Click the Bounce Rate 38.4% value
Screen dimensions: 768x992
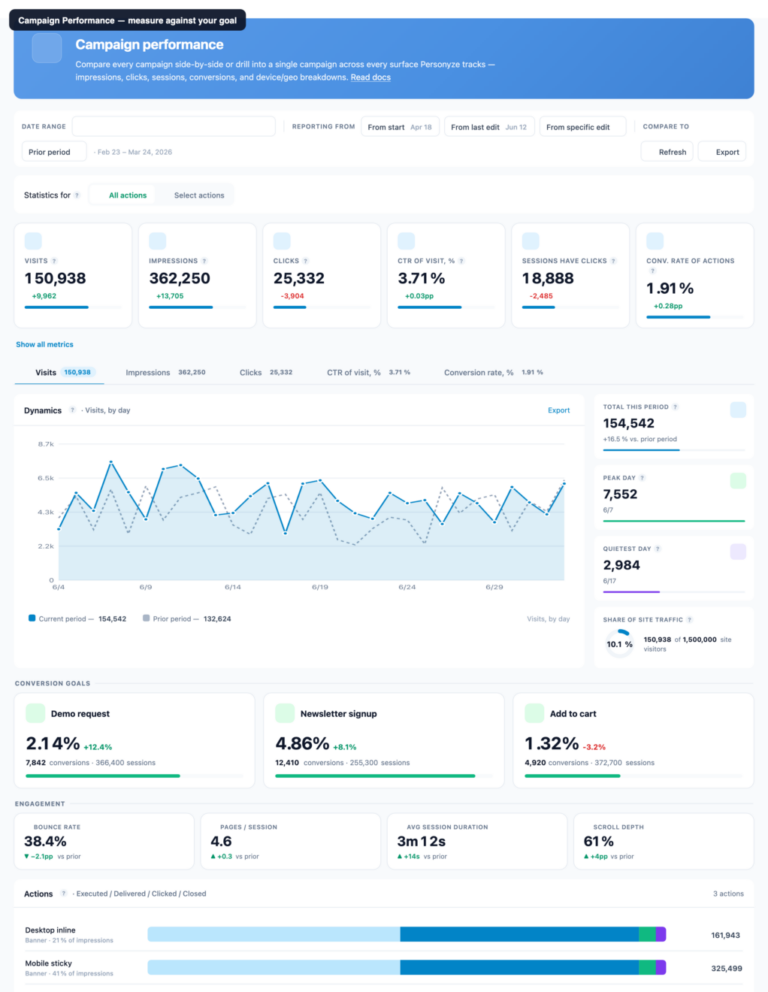click(45, 841)
